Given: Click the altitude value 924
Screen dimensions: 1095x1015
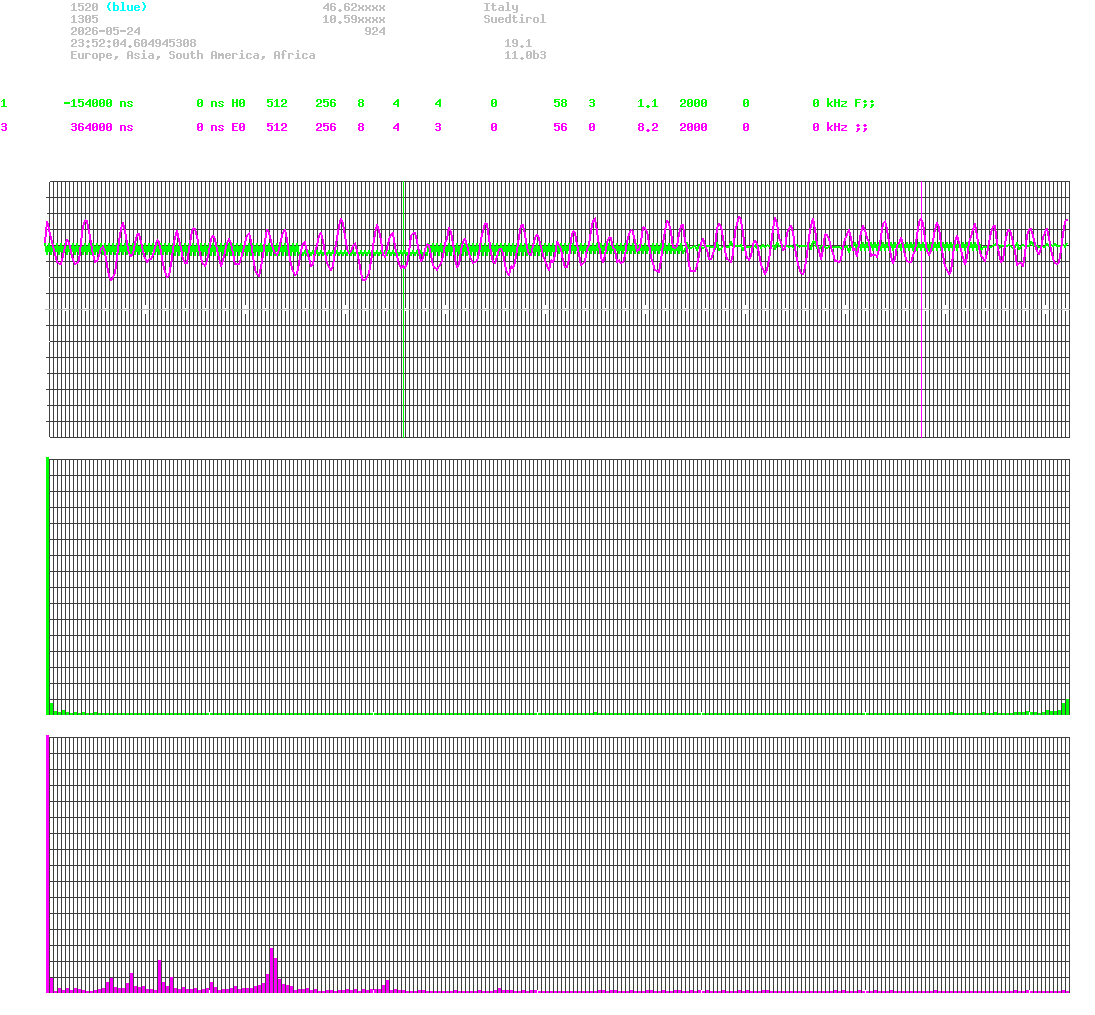Looking at the screenshot, I should point(375,31).
